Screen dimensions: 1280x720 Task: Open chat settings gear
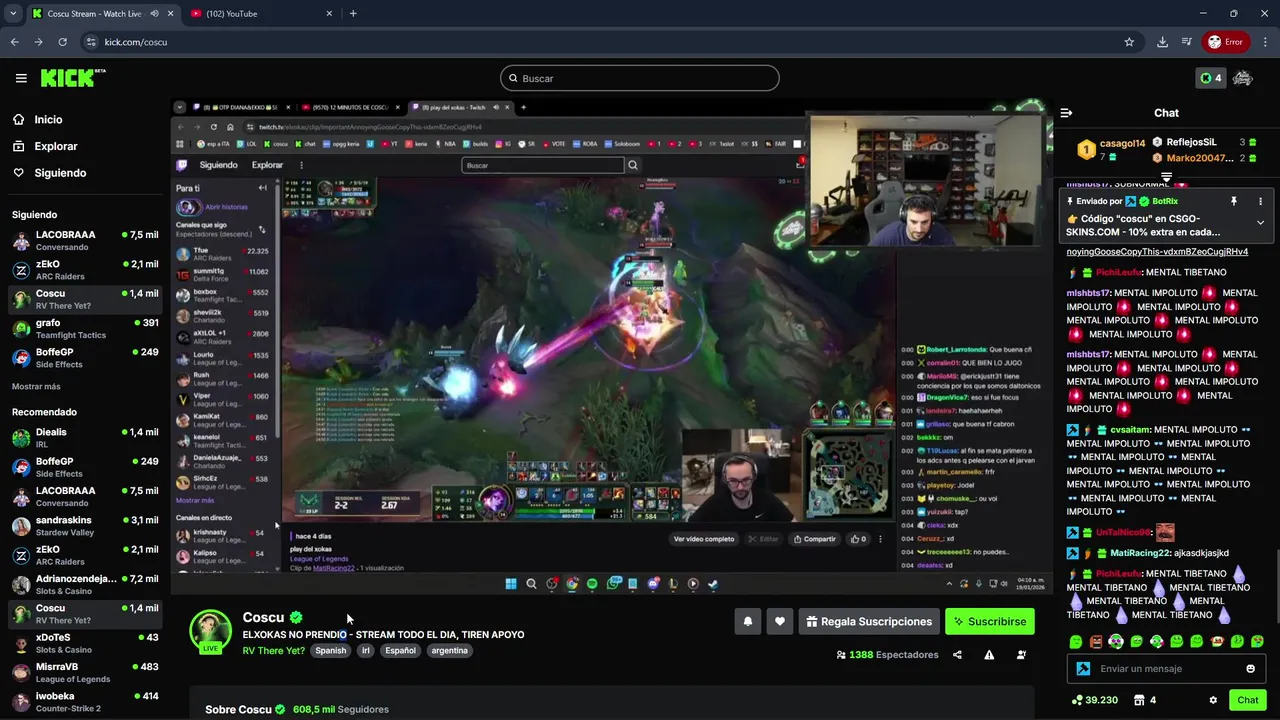[1213, 700]
